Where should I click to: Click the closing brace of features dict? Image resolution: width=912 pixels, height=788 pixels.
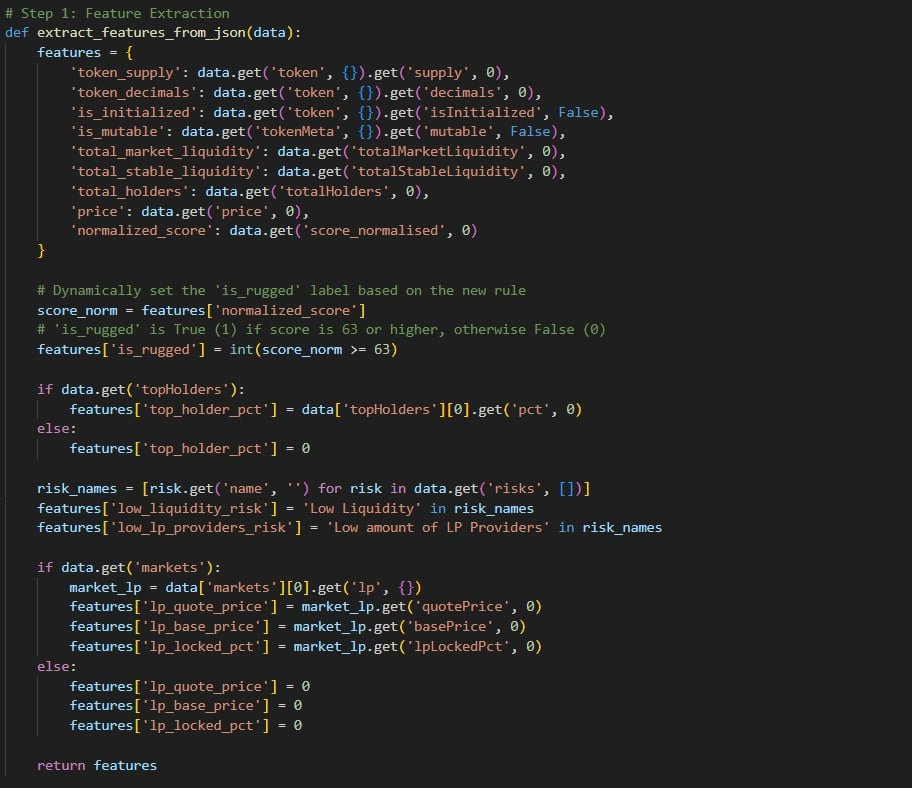41,251
